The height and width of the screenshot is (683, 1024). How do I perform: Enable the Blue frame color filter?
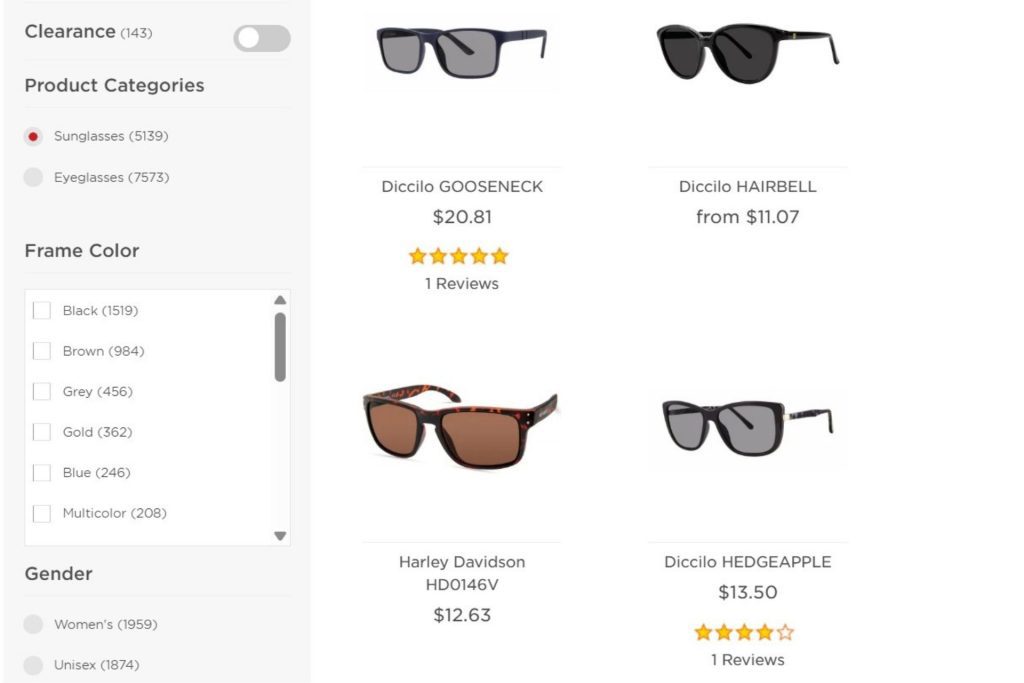(41, 472)
